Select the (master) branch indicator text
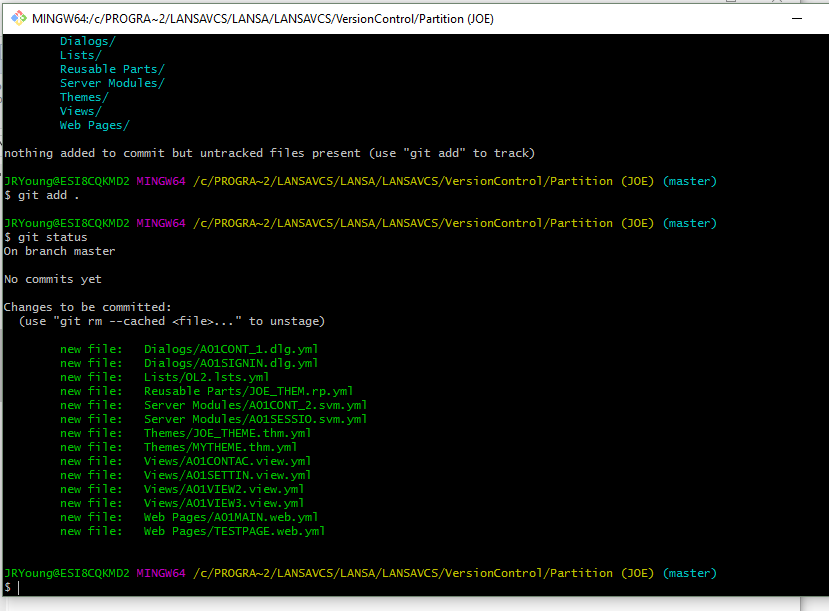 pyautogui.click(x=689, y=573)
